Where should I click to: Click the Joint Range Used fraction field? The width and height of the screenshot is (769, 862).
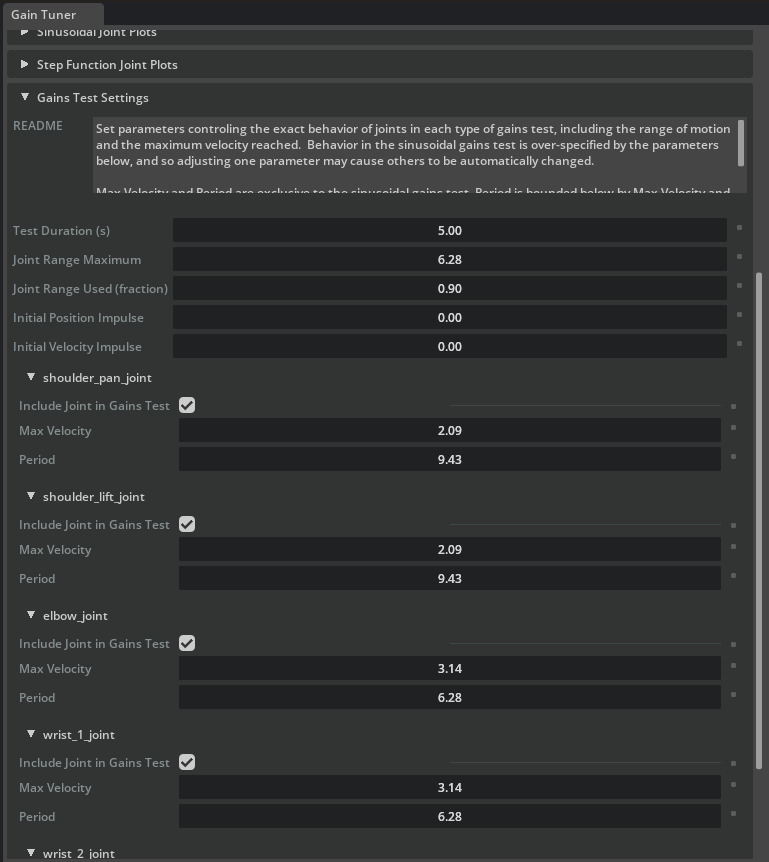450,289
